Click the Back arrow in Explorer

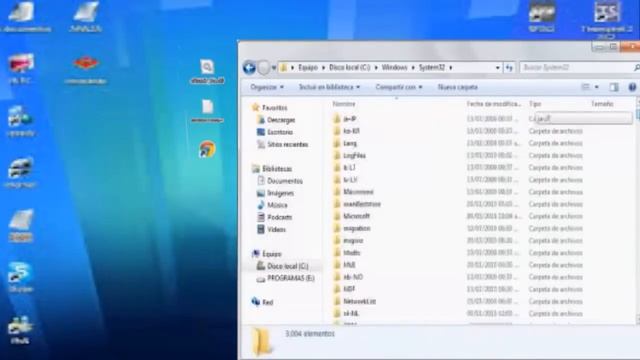(249, 67)
